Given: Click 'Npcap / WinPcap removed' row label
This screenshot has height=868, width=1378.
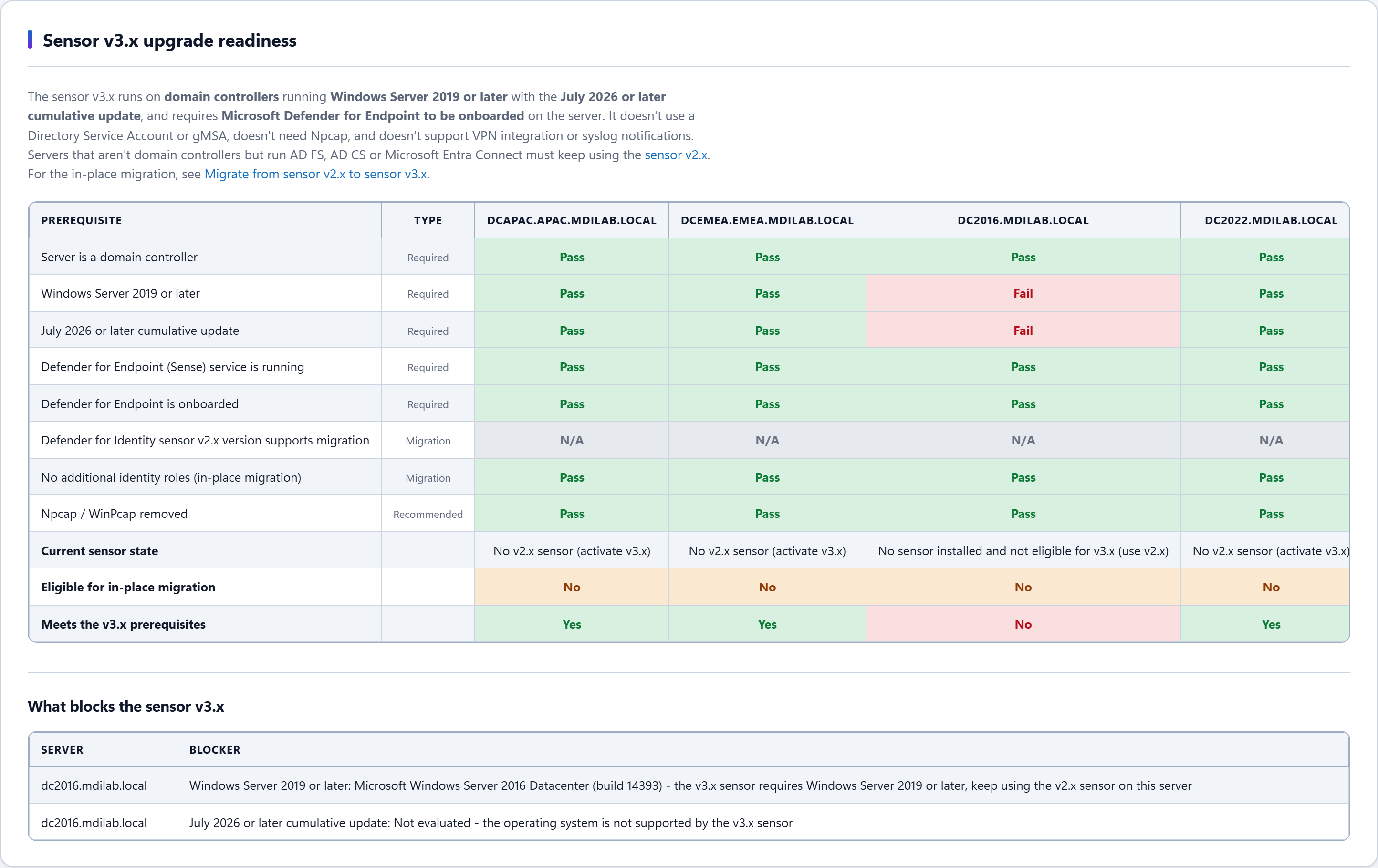Looking at the screenshot, I should pos(114,514).
